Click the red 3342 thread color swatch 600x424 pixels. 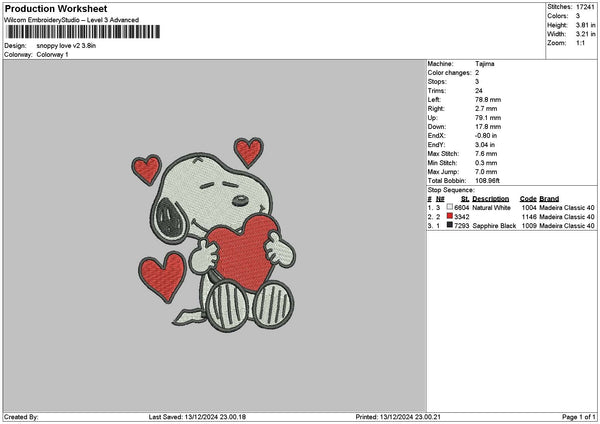pos(450,216)
